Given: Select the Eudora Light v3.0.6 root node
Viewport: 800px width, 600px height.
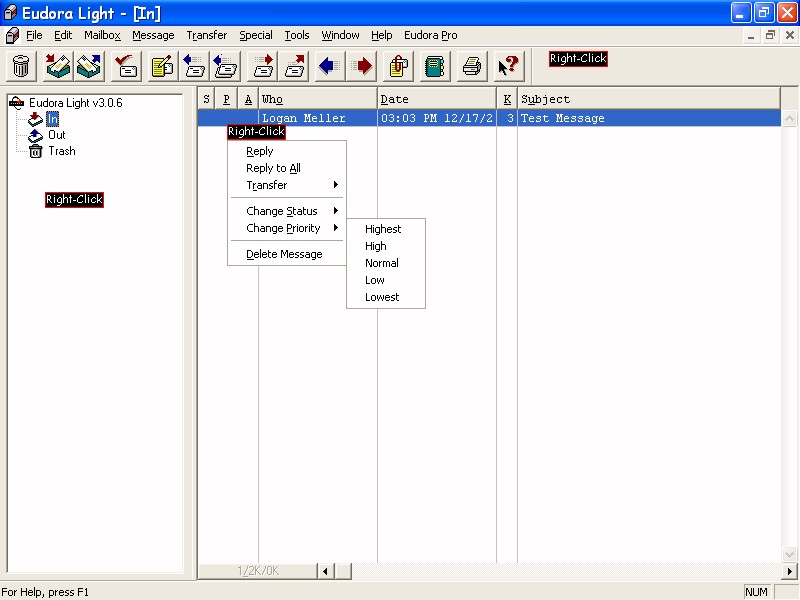Looking at the screenshot, I should coord(76,103).
